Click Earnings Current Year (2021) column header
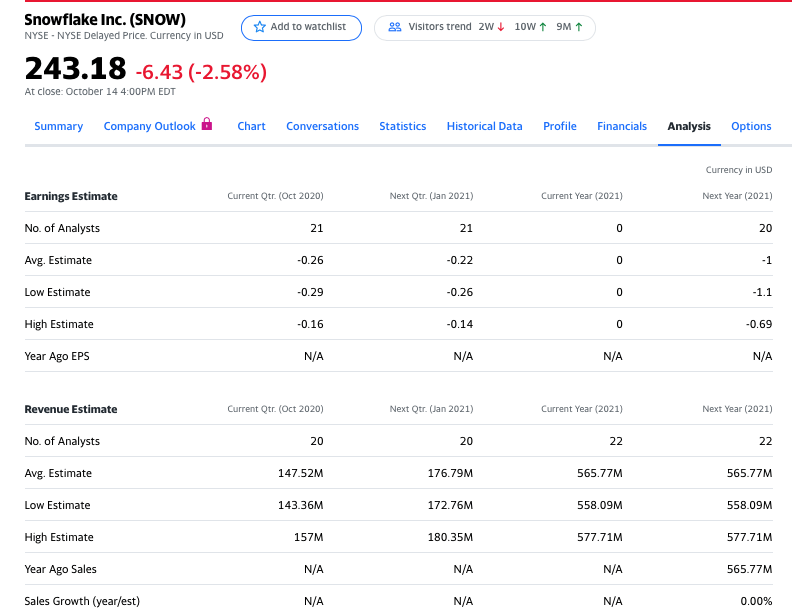 582,196
